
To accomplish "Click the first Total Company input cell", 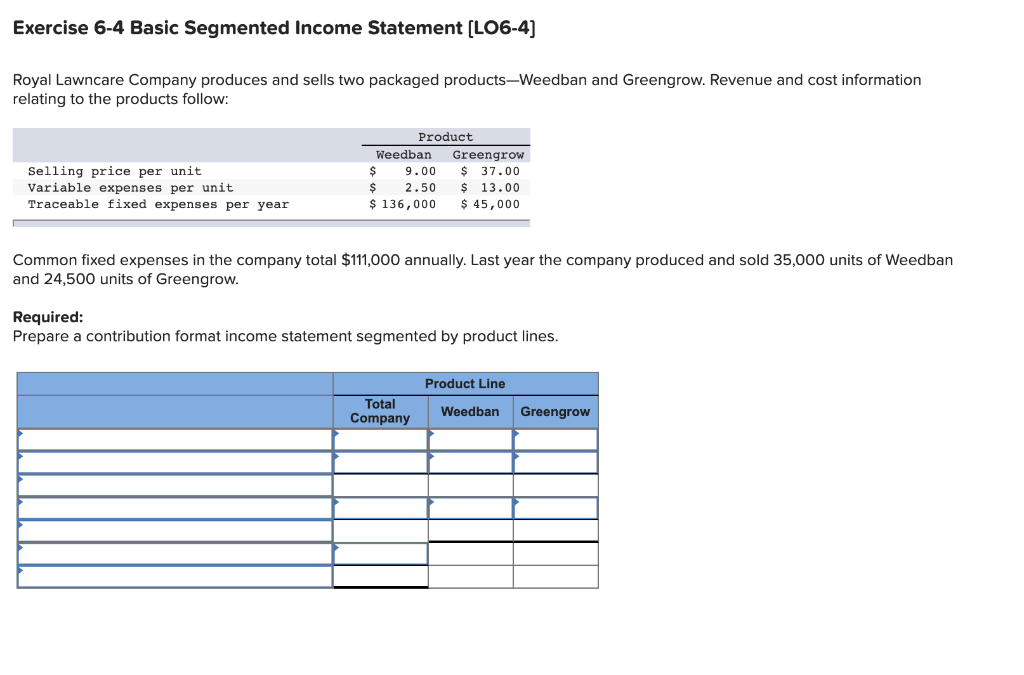I will pos(381,438).
